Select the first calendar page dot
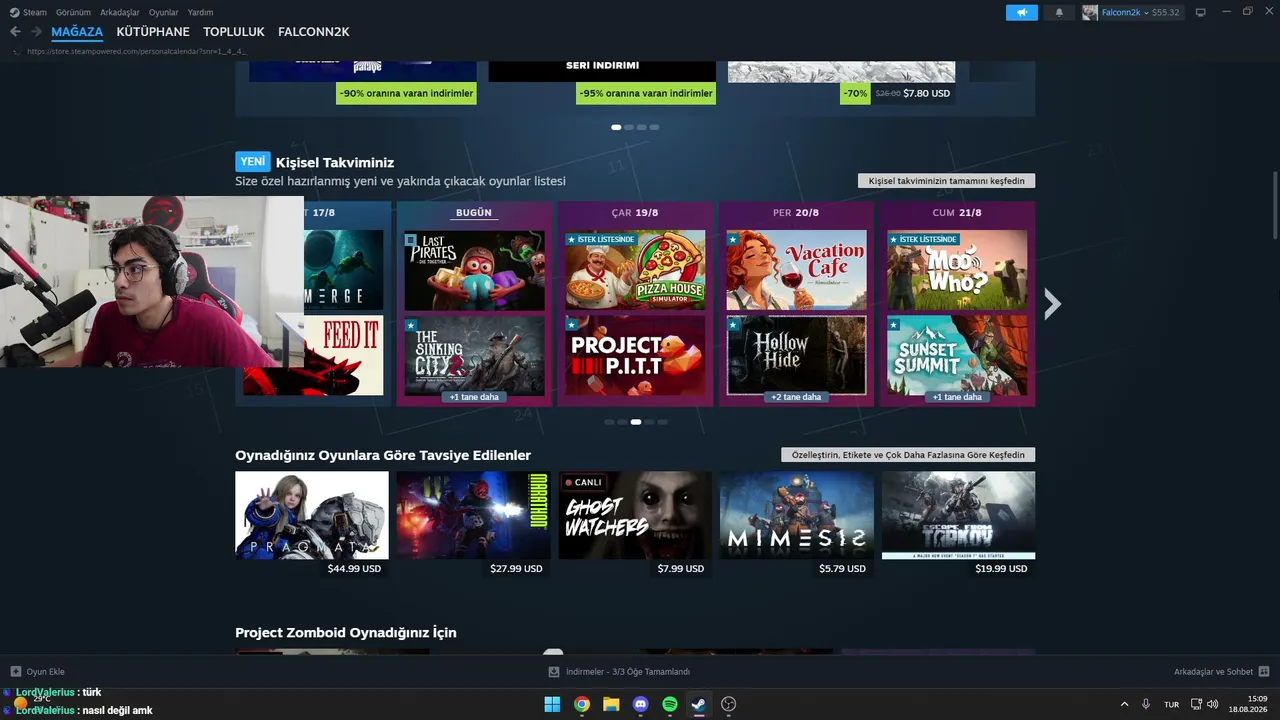Viewport: 1280px width, 720px height. [x=609, y=422]
